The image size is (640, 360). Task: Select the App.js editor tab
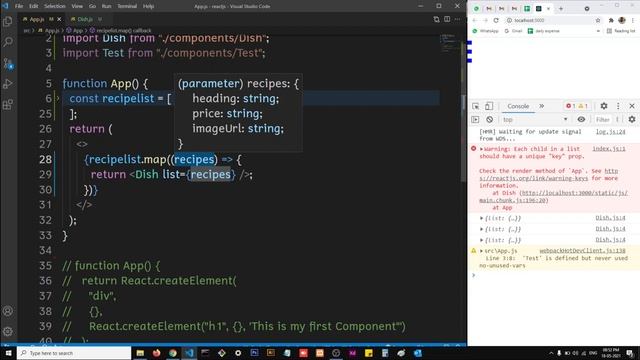coord(37,19)
